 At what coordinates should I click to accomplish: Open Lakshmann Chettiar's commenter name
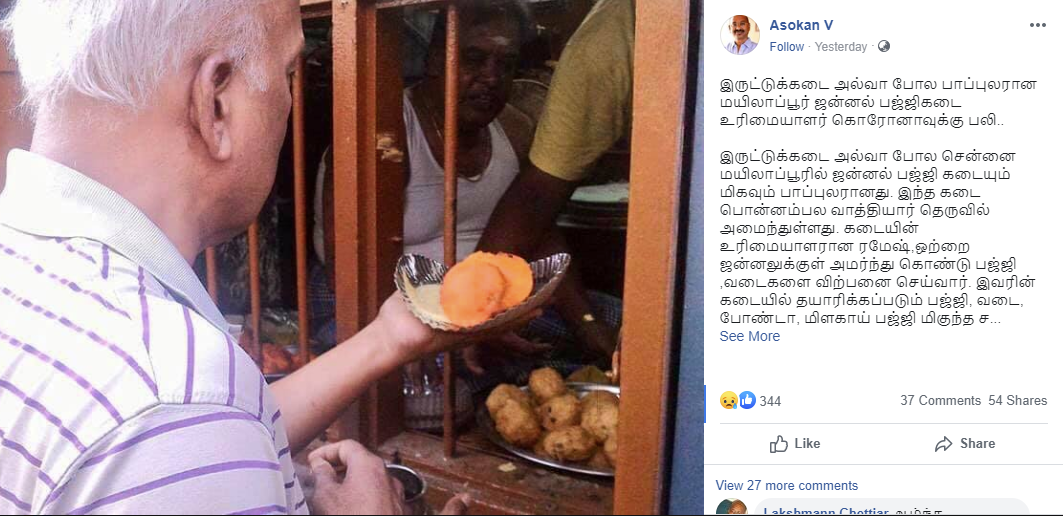coord(816,511)
